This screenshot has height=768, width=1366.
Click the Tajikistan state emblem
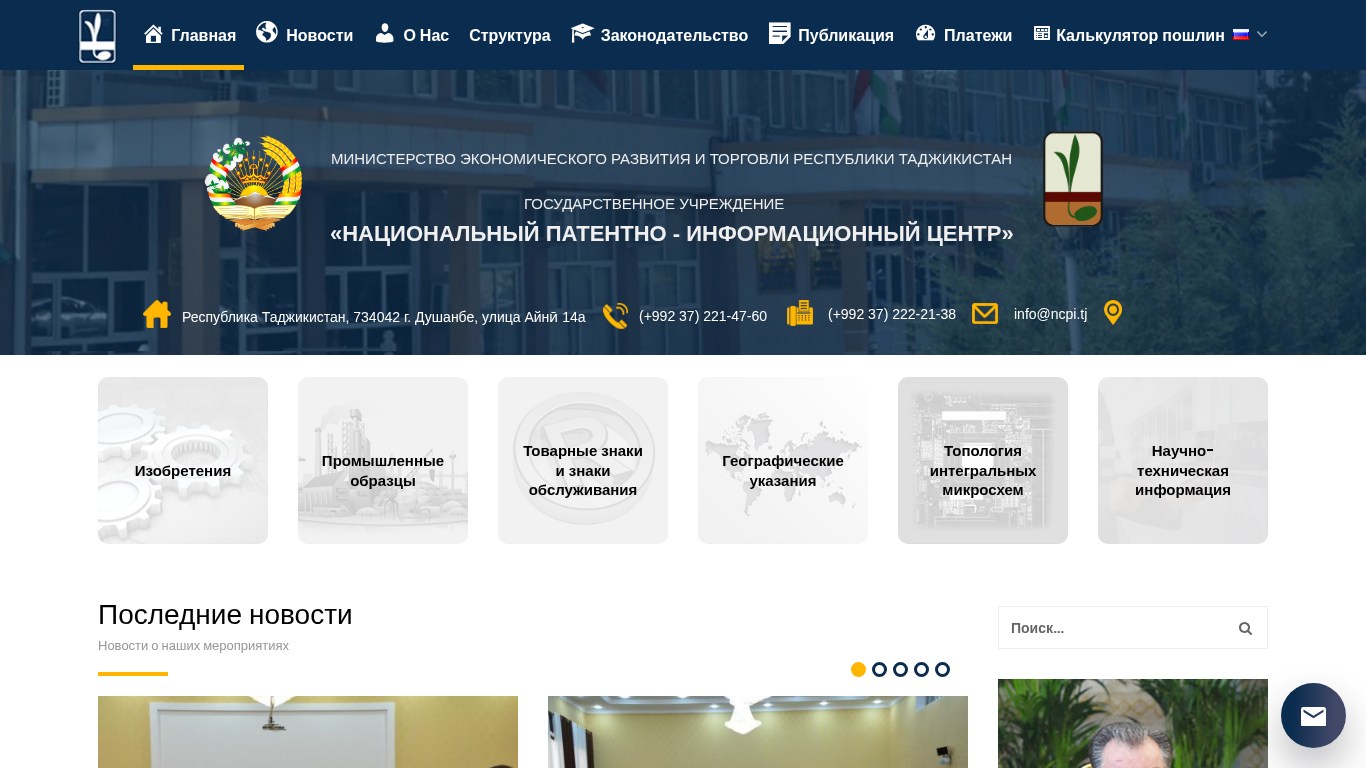tap(254, 183)
